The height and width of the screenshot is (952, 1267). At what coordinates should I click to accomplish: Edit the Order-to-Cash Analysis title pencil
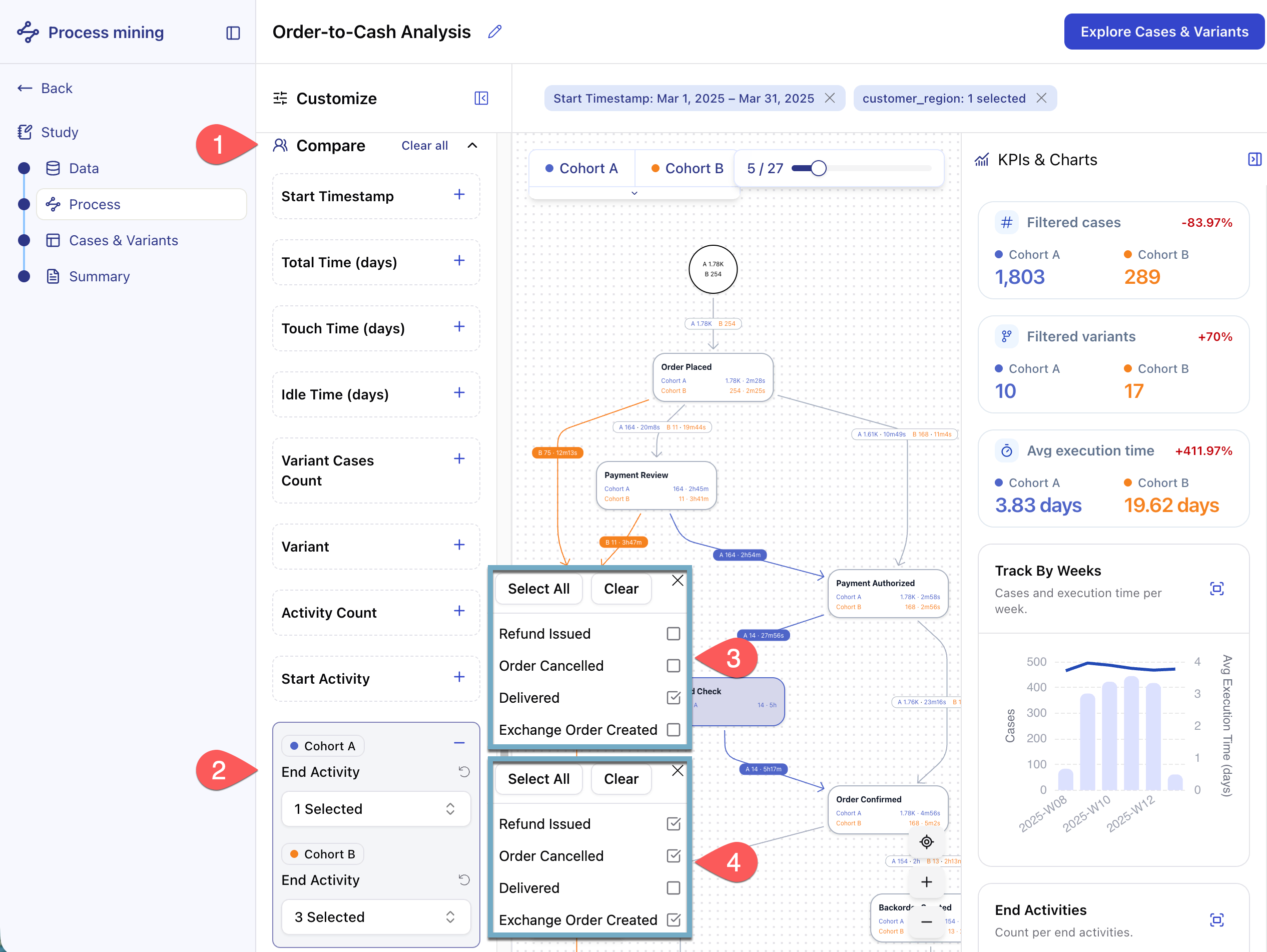pyautogui.click(x=494, y=32)
